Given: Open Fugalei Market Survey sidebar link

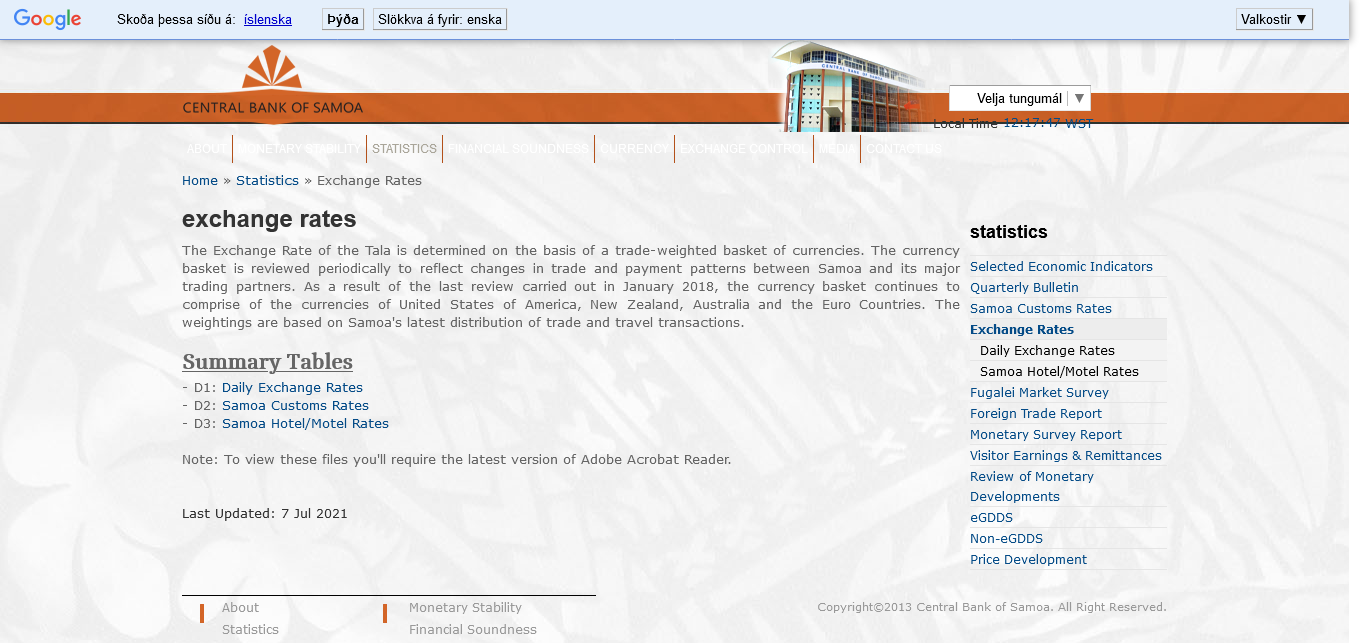Looking at the screenshot, I should pyautogui.click(x=1039, y=393).
